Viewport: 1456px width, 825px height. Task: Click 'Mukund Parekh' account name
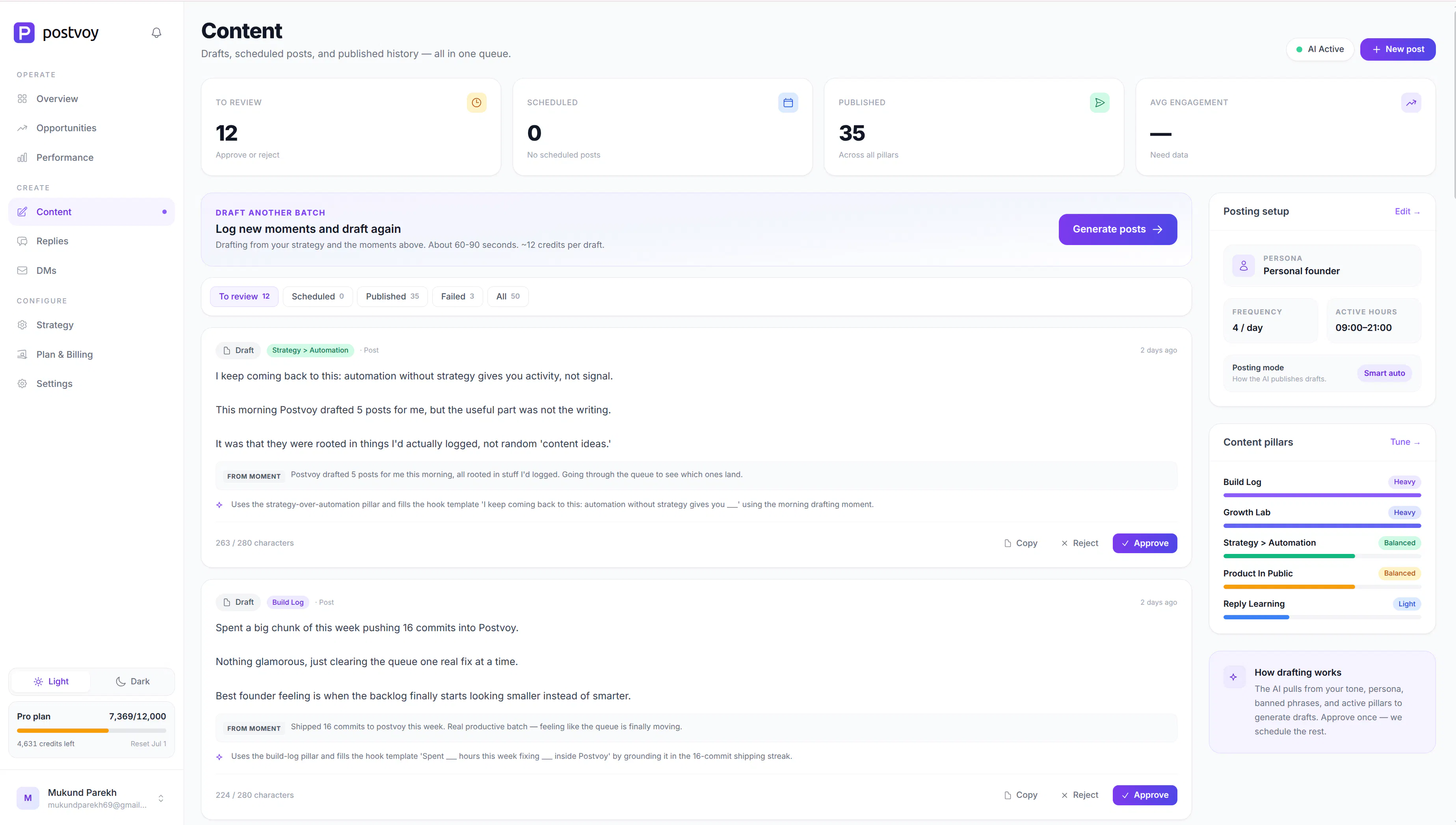pyautogui.click(x=82, y=793)
